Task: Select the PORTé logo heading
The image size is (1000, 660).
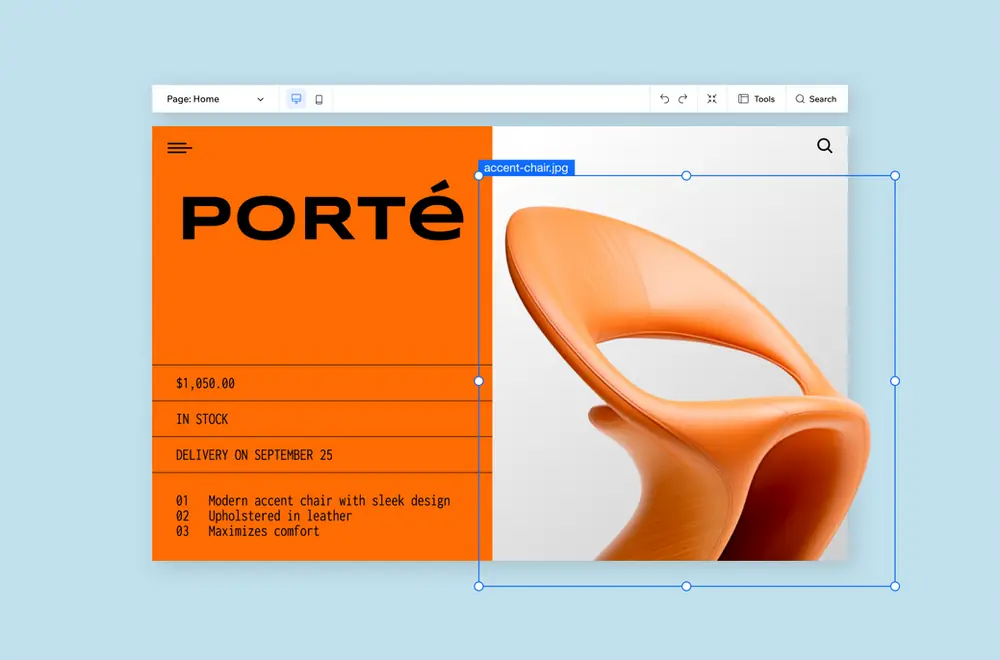Action: click(322, 218)
